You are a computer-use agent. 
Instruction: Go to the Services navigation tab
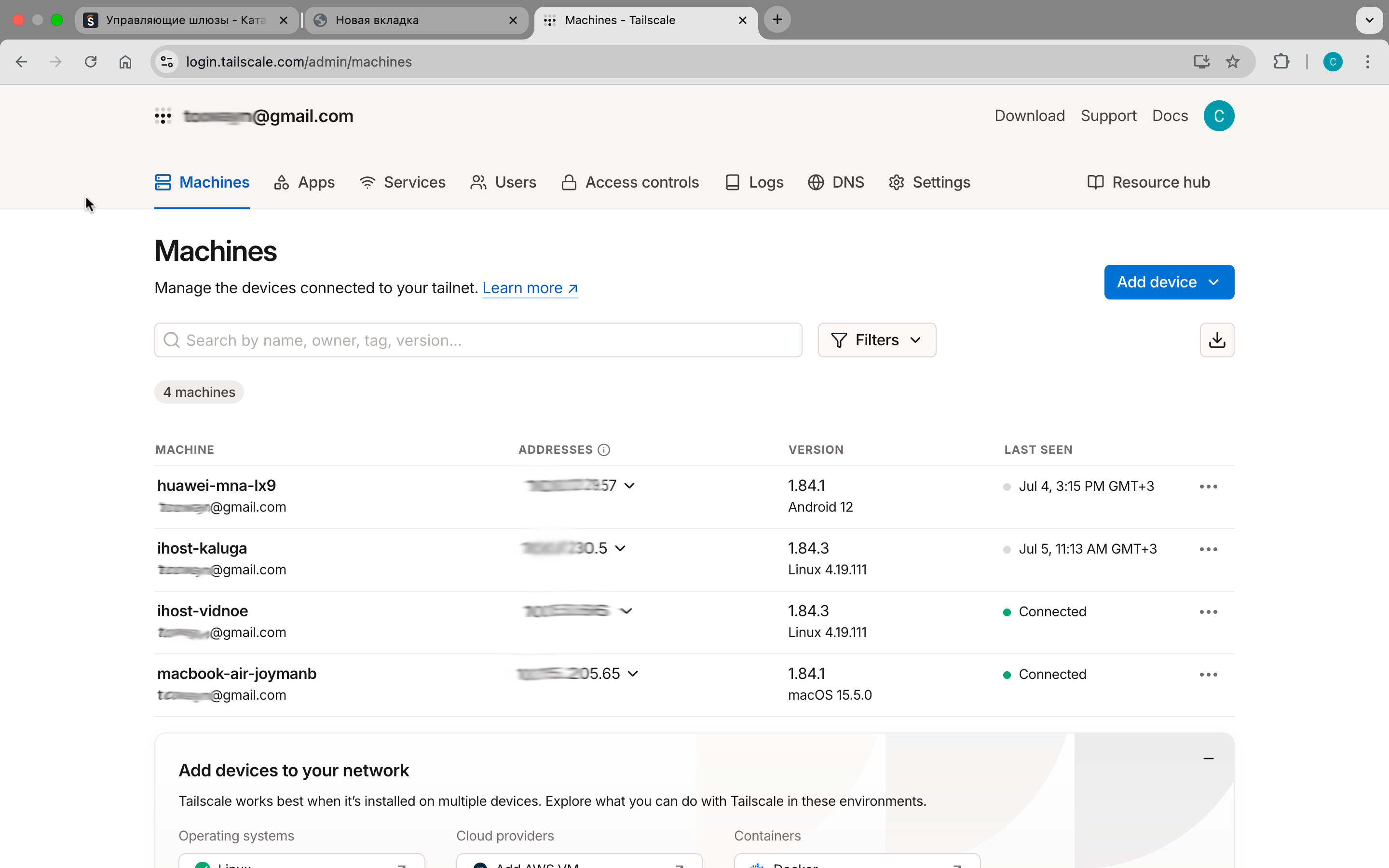coord(402,183)
